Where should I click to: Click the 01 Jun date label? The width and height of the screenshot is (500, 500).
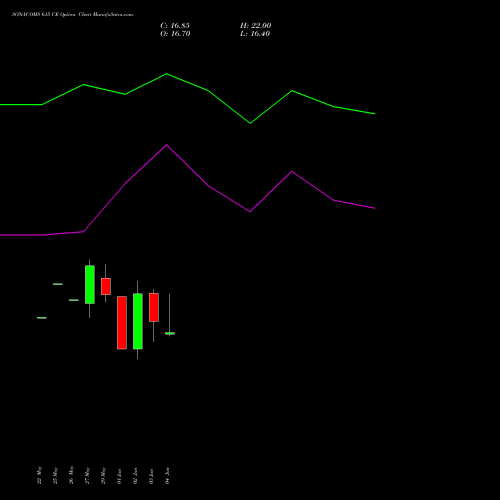(x=119, y=476)
